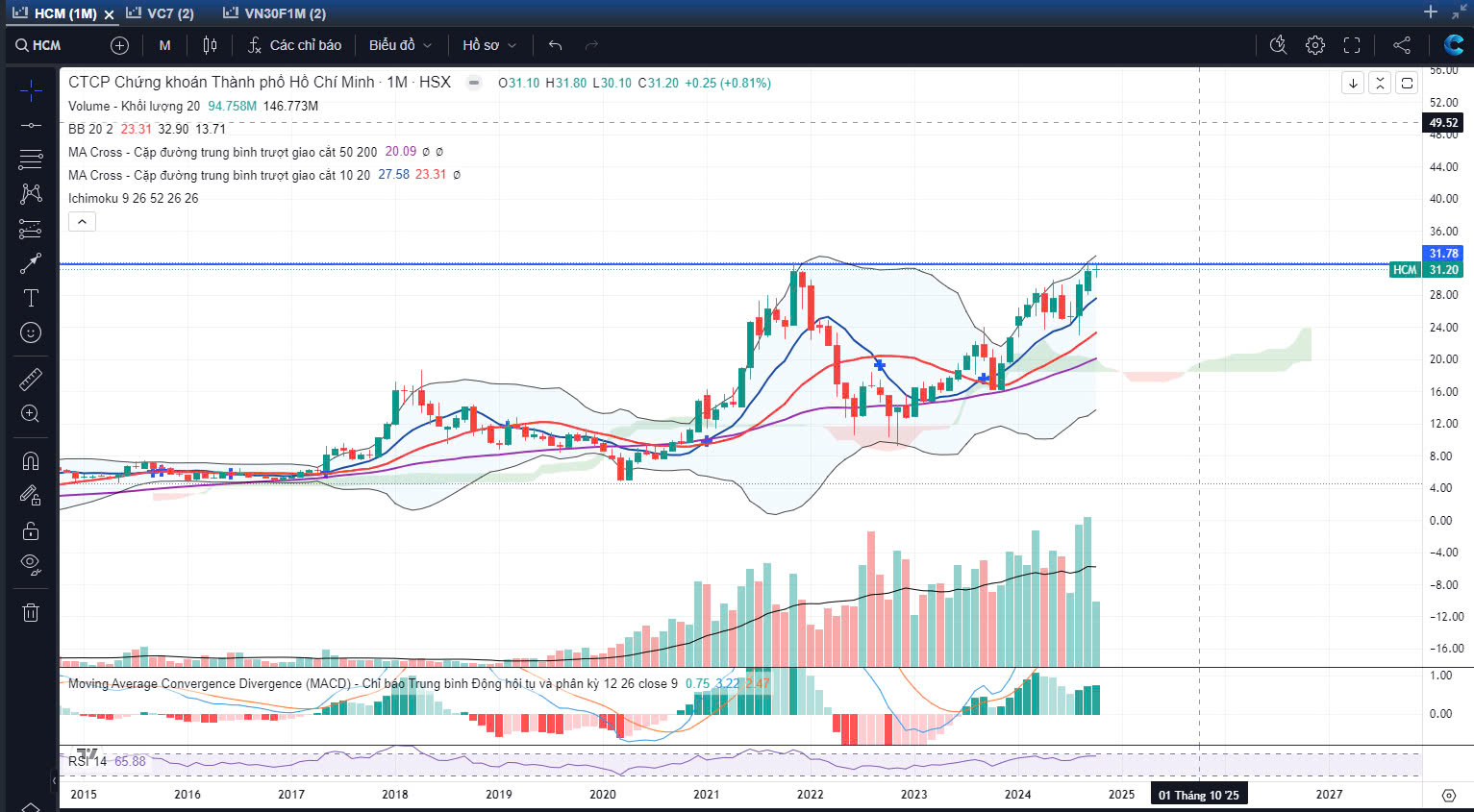Select the MACD indicator legend
The height and width of the screenshot is (812, 1474).
pos(373,684)
